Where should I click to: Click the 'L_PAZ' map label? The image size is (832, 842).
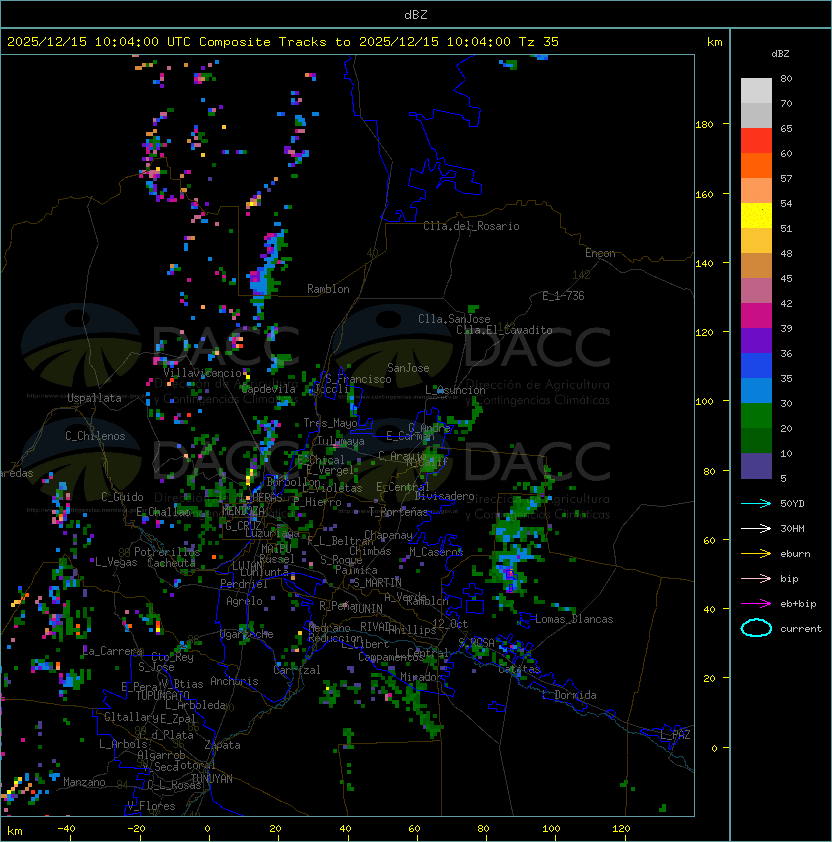[675, 735]
